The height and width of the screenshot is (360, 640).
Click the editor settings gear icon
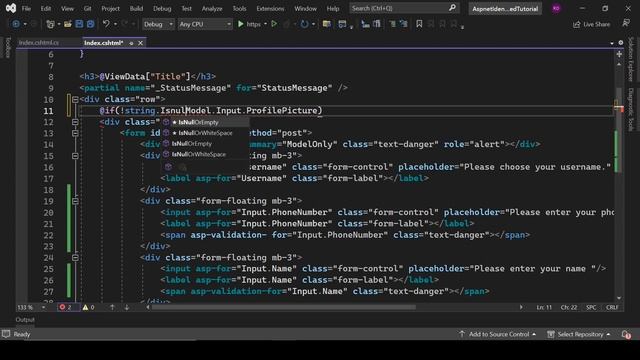[620, 42]
